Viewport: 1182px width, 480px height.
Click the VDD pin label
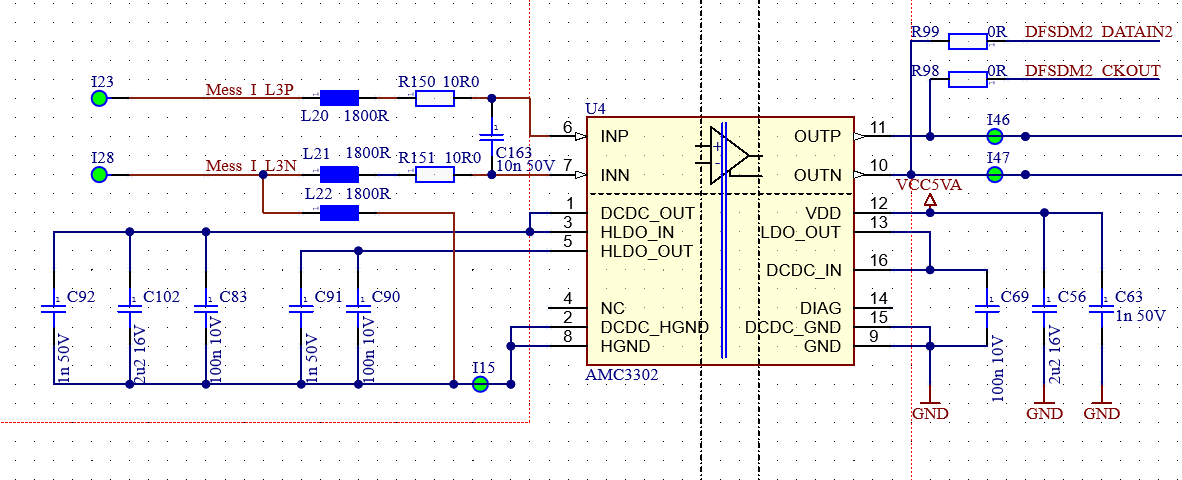(823, 214)
